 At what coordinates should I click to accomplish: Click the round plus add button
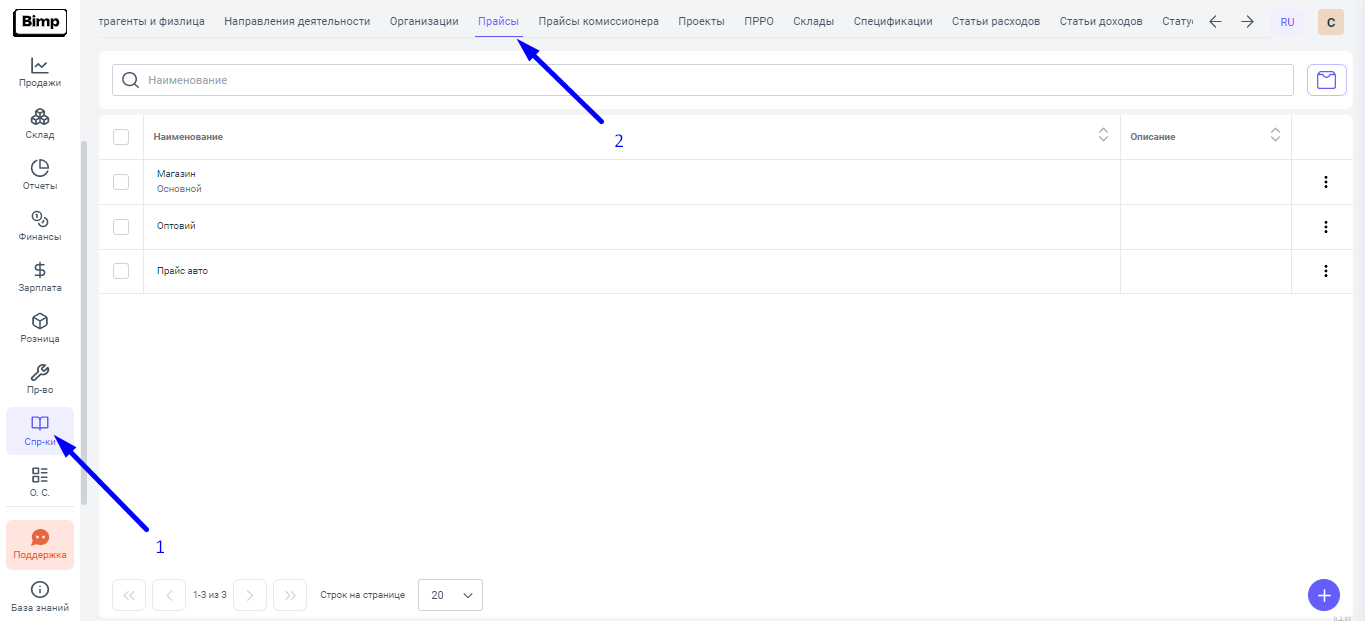tap(1324, 595)
